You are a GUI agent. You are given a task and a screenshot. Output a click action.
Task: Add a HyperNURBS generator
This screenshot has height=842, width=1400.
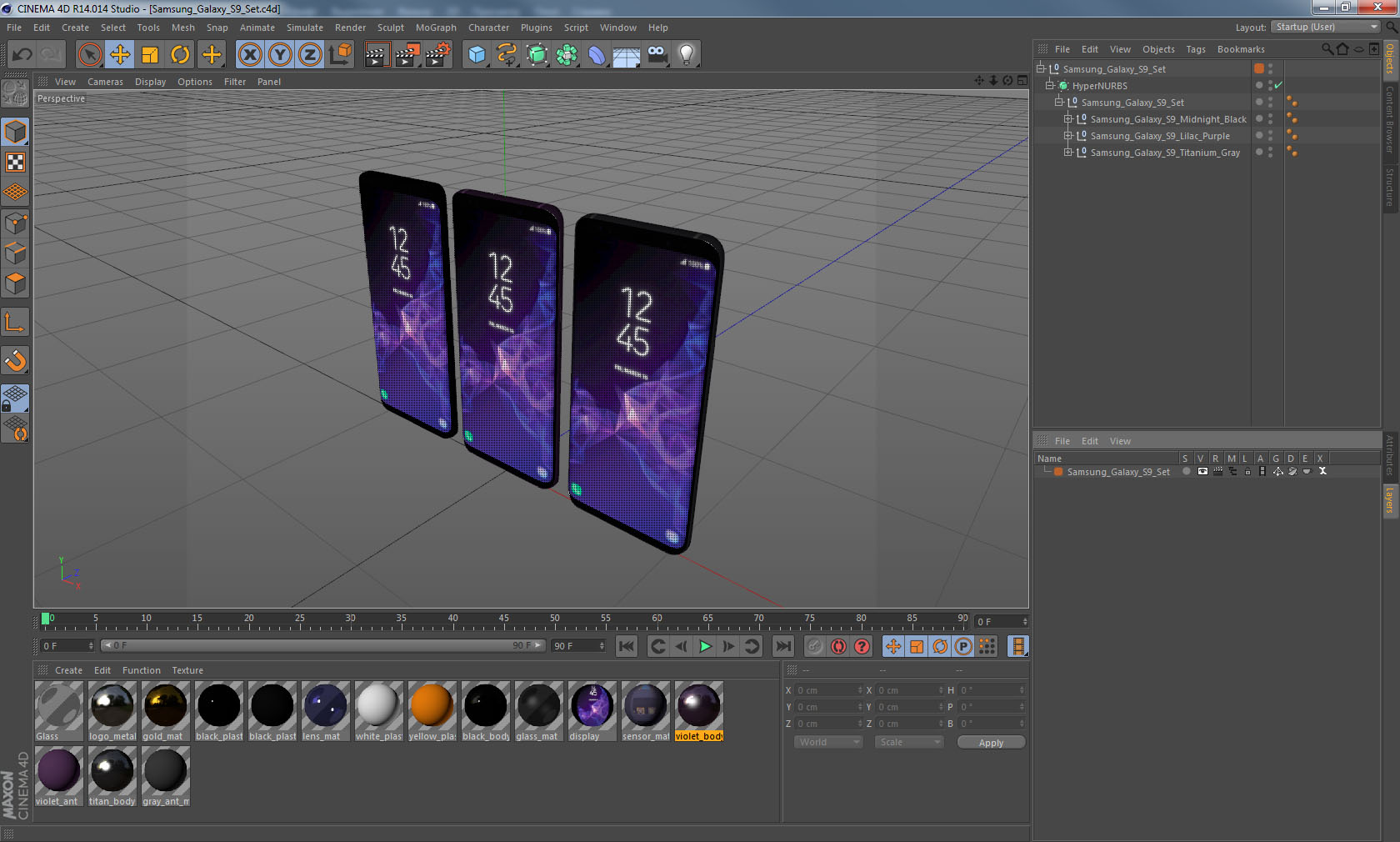[537, 55]
